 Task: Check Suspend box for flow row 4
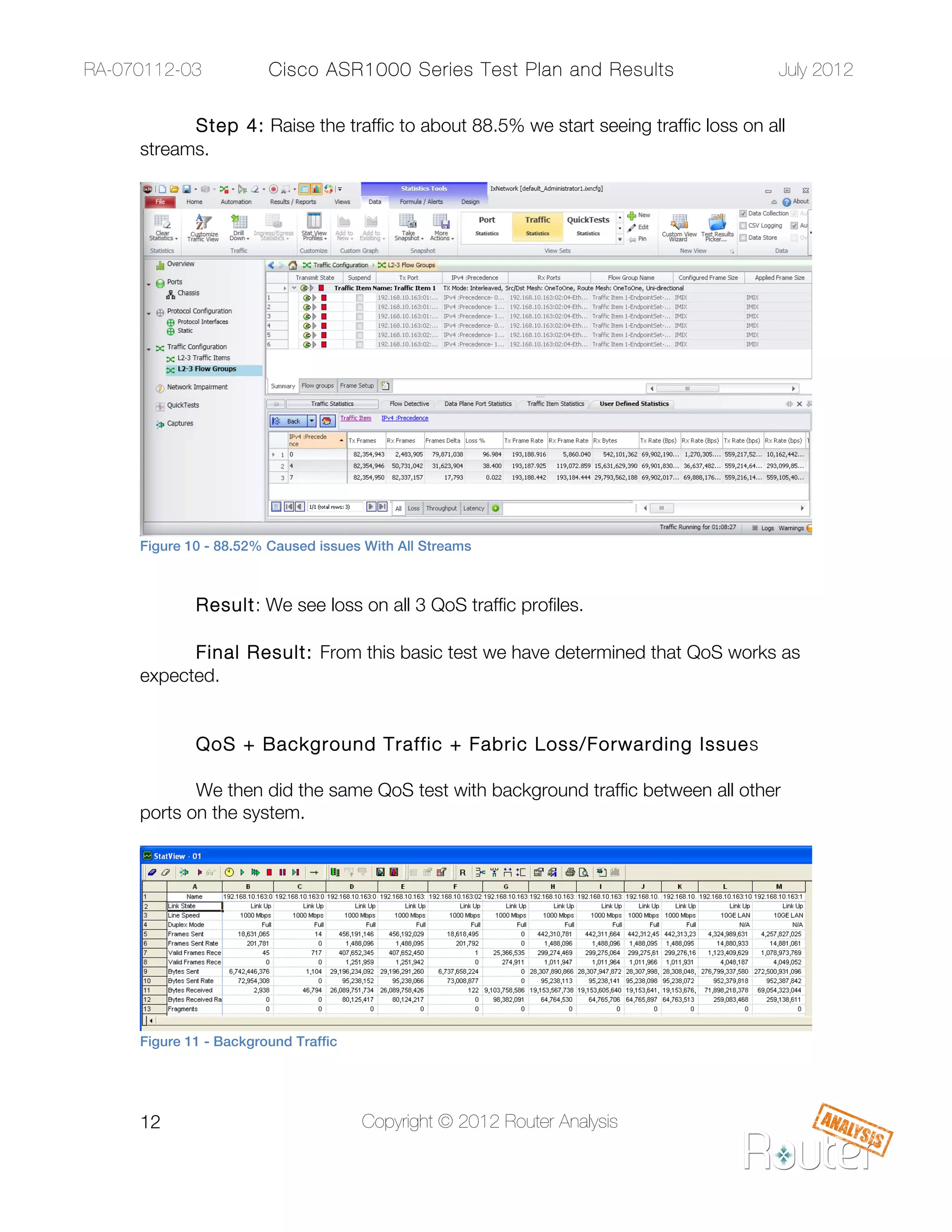pos(359,326)
